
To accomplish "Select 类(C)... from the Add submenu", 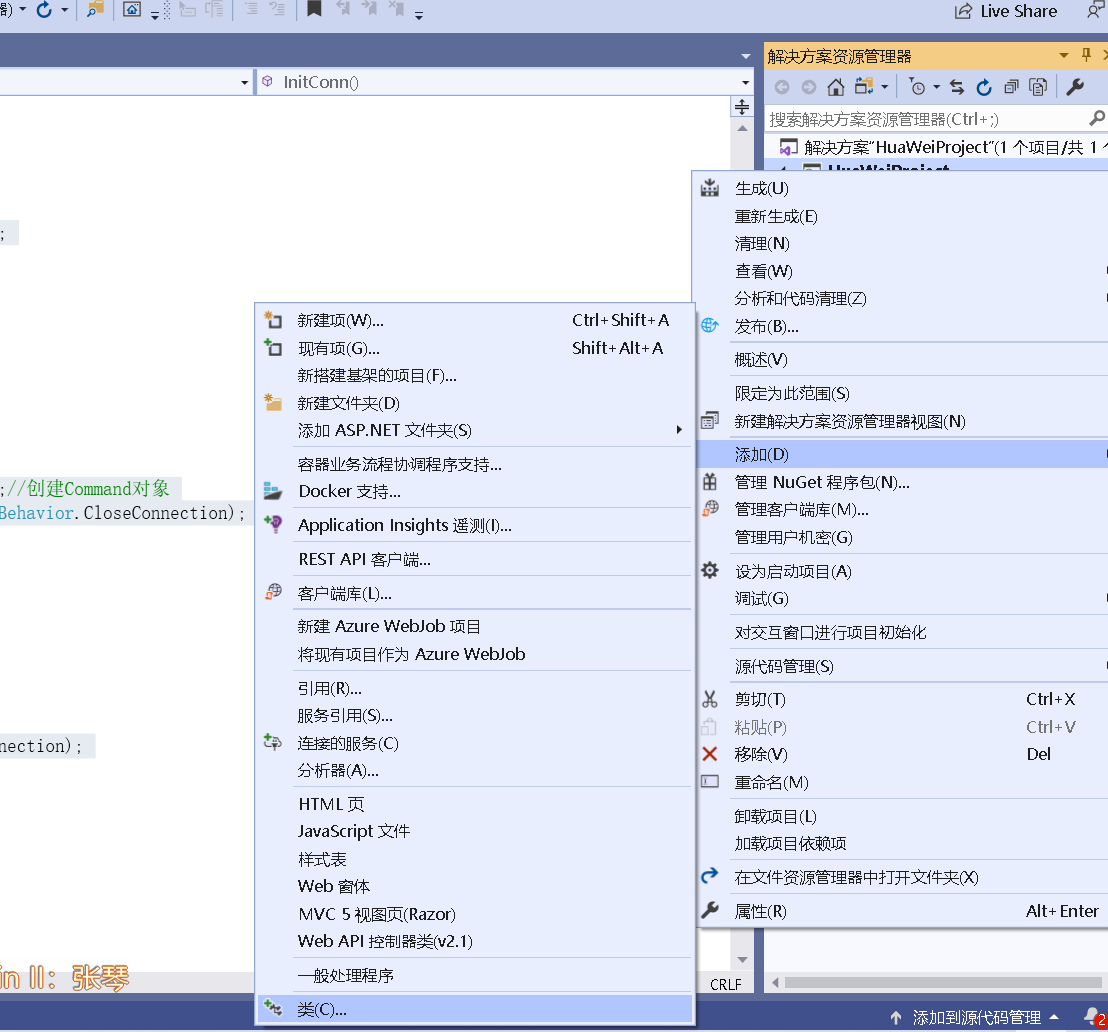I will click(320, 1009).
